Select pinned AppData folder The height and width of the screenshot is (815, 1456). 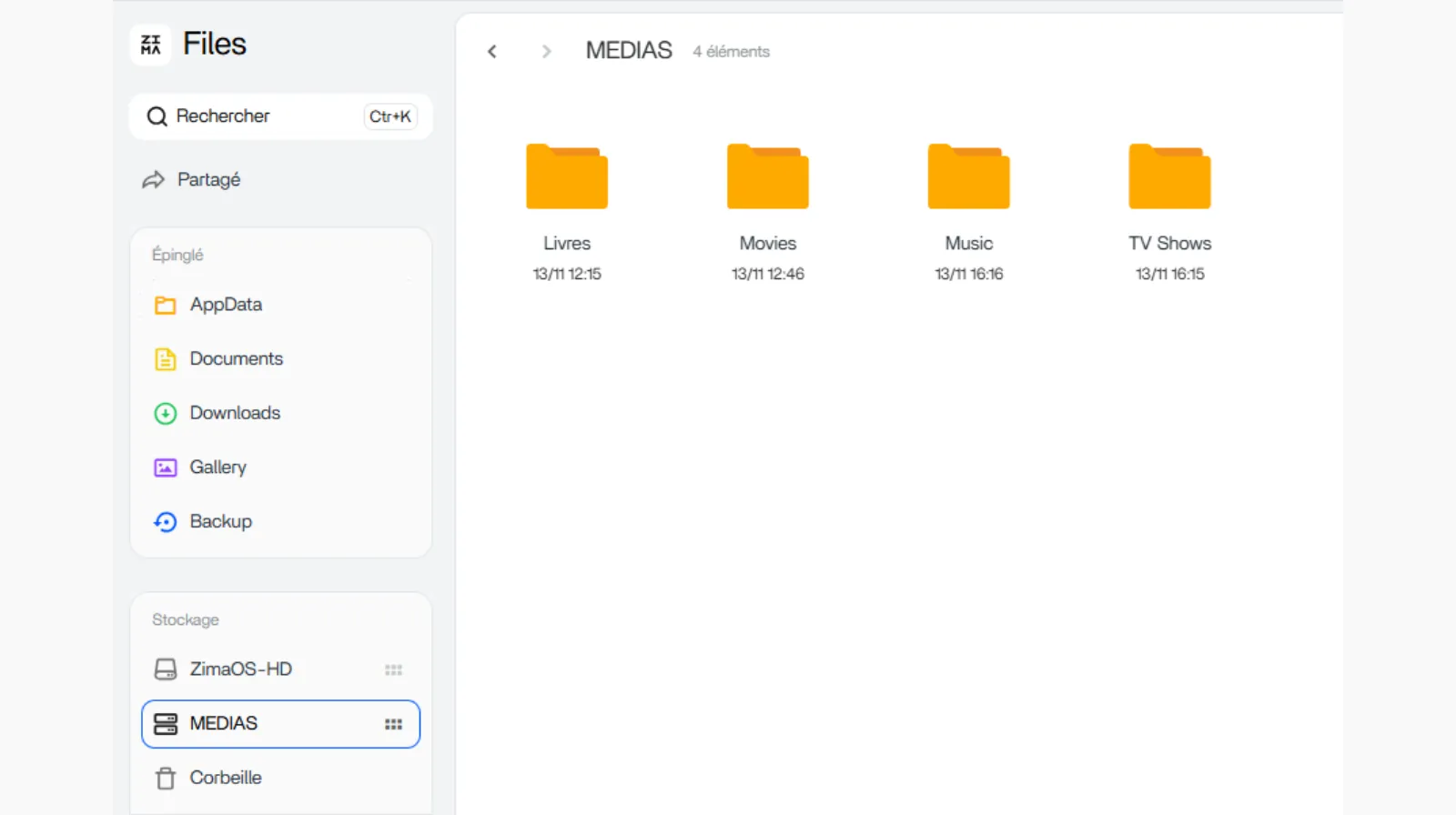[226, 305]
